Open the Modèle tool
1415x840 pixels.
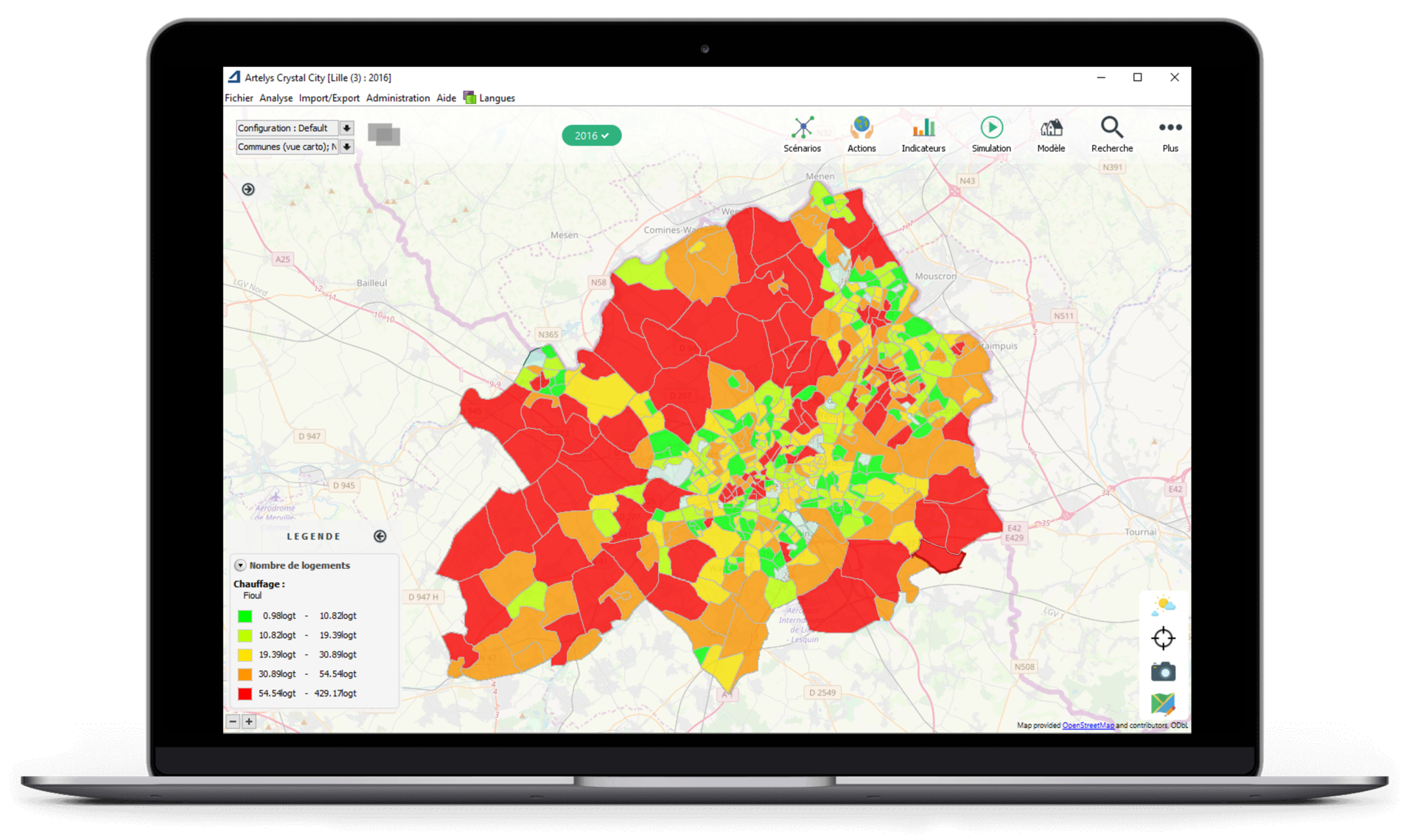coord(1051,134)
